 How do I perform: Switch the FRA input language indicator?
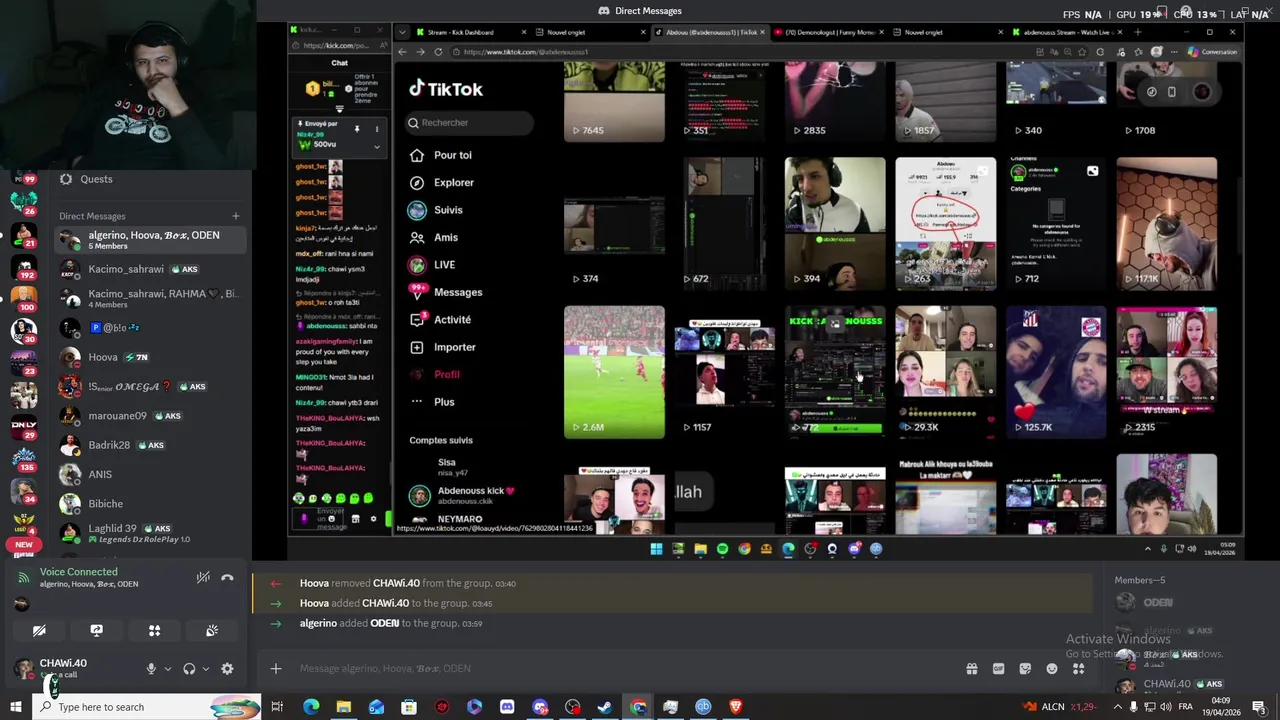tap(1185, 707)
